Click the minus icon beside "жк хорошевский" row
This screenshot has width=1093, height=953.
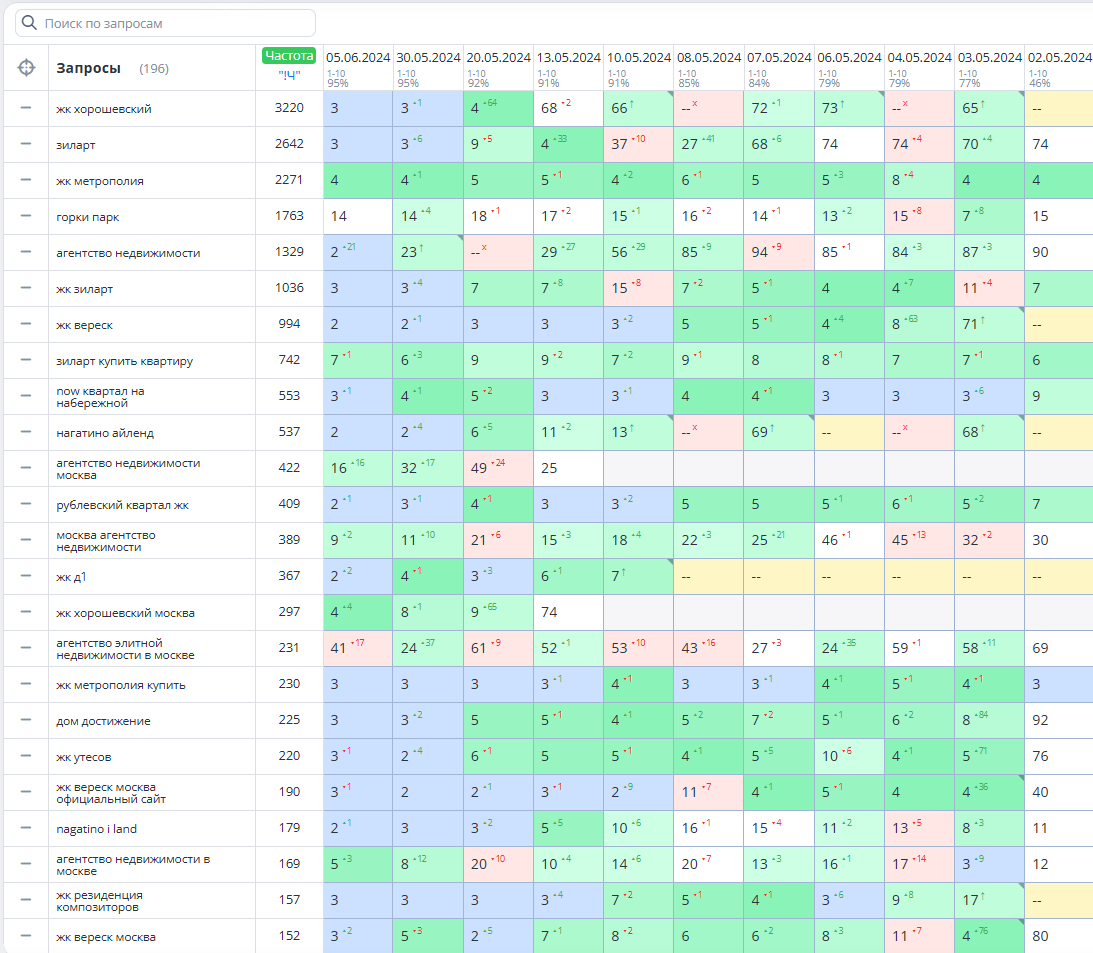(26, 108)
